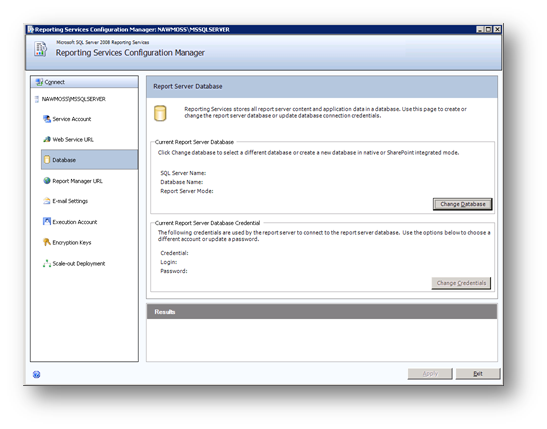
Task: Select the NAWMOSS\MSSQLSERVER server name text
Action: point(74,99)
